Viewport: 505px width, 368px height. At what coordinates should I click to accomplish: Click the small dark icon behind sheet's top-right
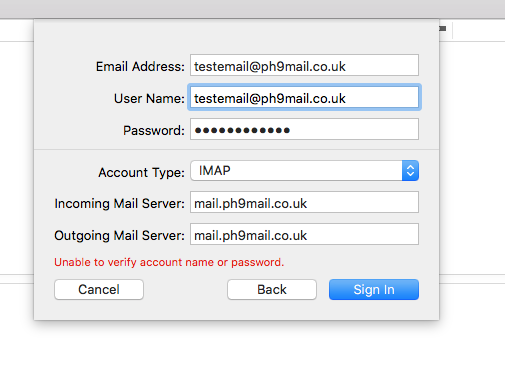click(x=443, y=29)
